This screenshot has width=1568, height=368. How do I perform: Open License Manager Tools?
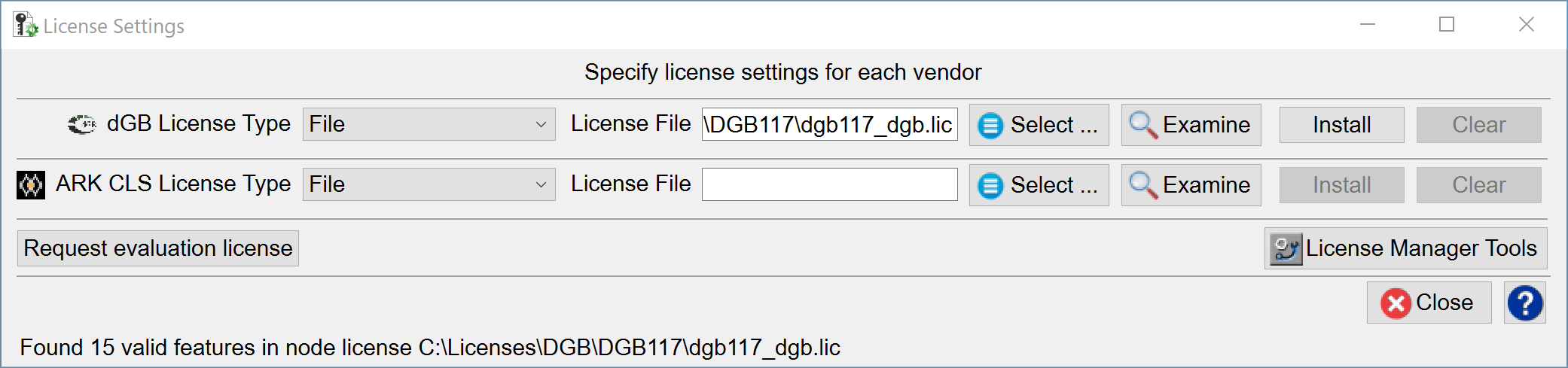[1405, 248]
